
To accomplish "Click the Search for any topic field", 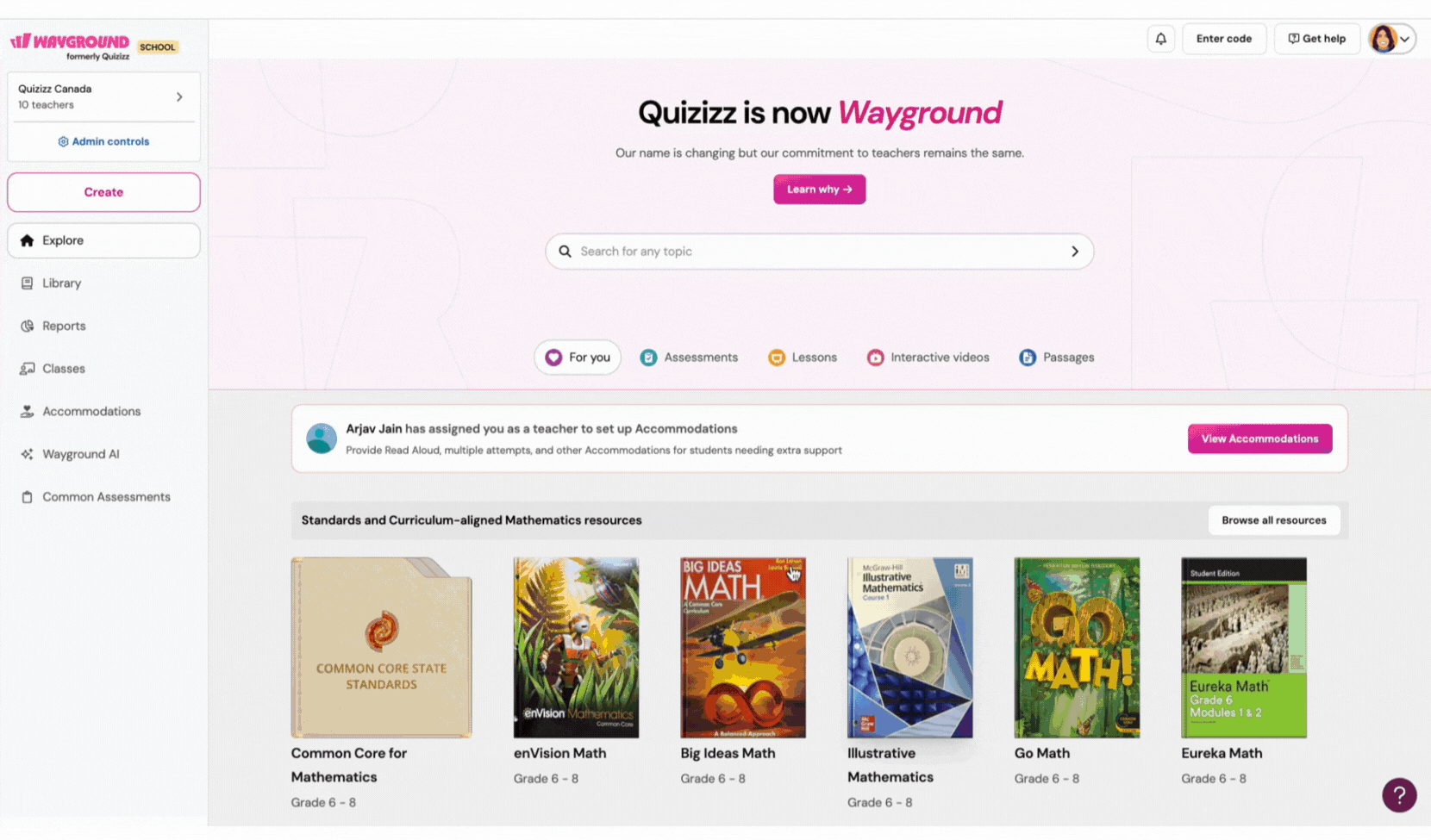I will point(819,252).
